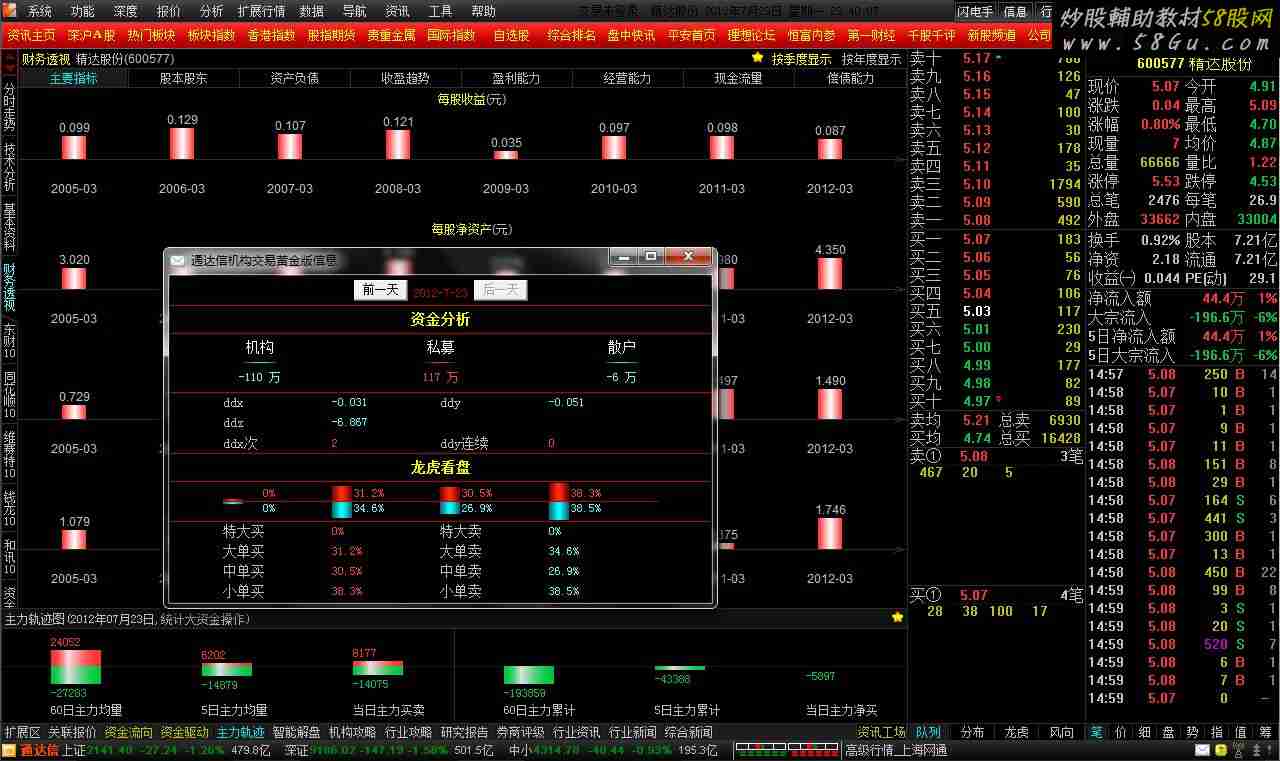Image resolution: width=1280 pixels, height=761 pixels.
Task: Switch to the 研究报告 bottom tab
Action: click(465, 732)
